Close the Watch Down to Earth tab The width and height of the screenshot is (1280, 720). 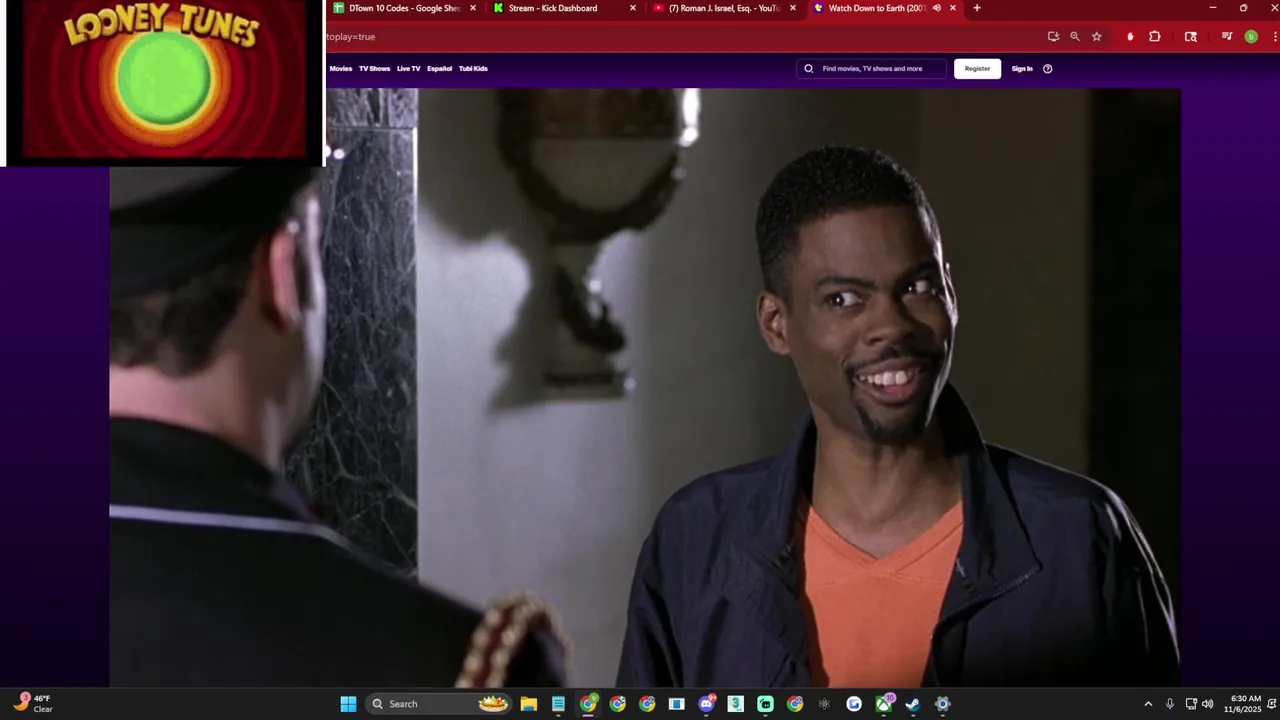[953, 8]
